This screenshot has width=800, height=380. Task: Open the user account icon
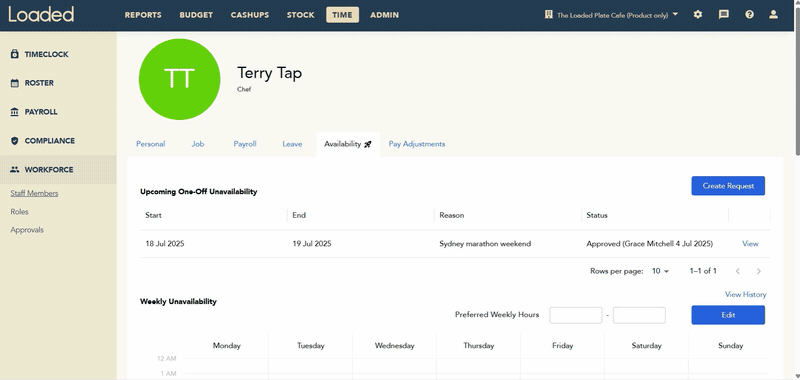pyautogui.click(x=773, y=14)
